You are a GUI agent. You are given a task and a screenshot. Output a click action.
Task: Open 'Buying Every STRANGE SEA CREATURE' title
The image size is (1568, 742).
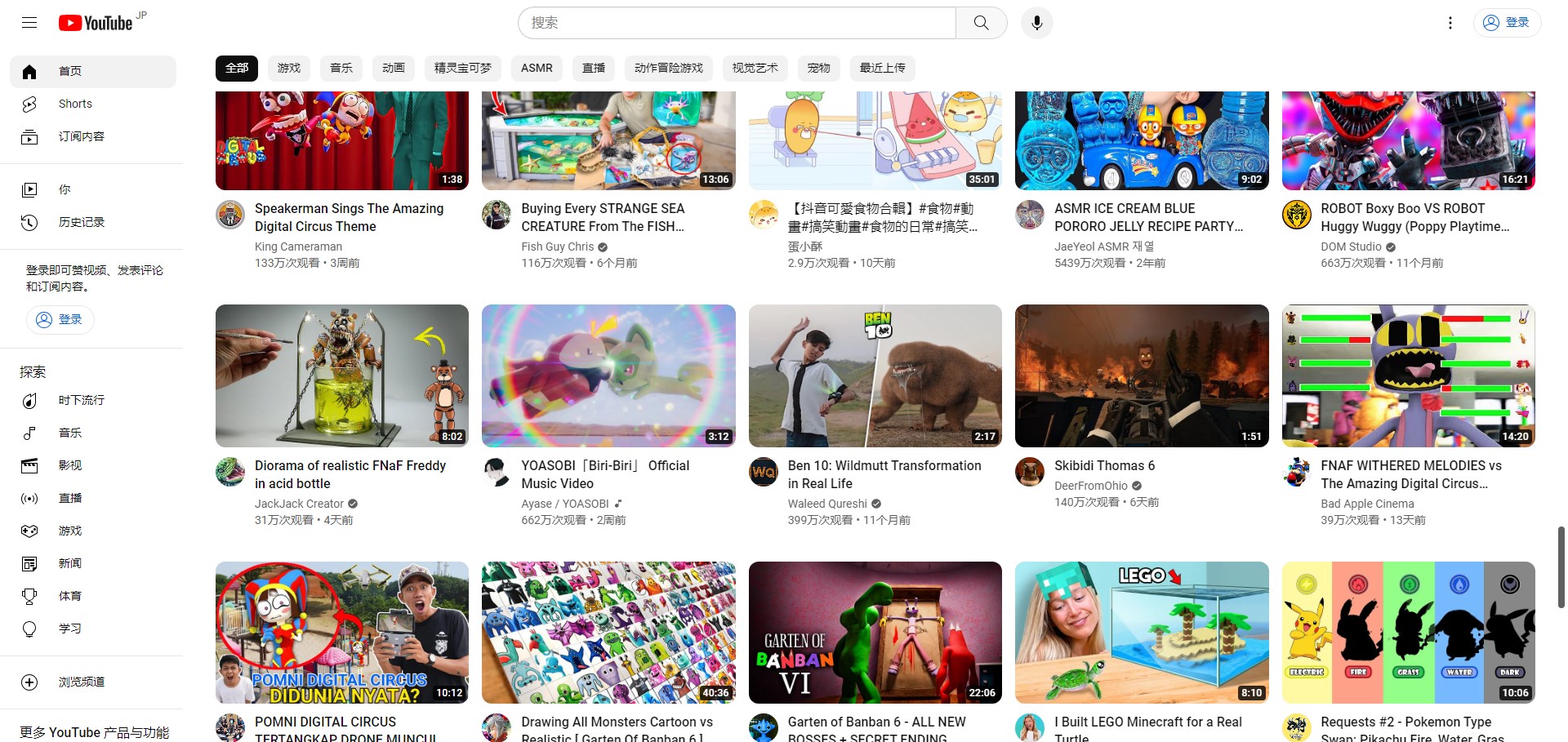point(604,218)
